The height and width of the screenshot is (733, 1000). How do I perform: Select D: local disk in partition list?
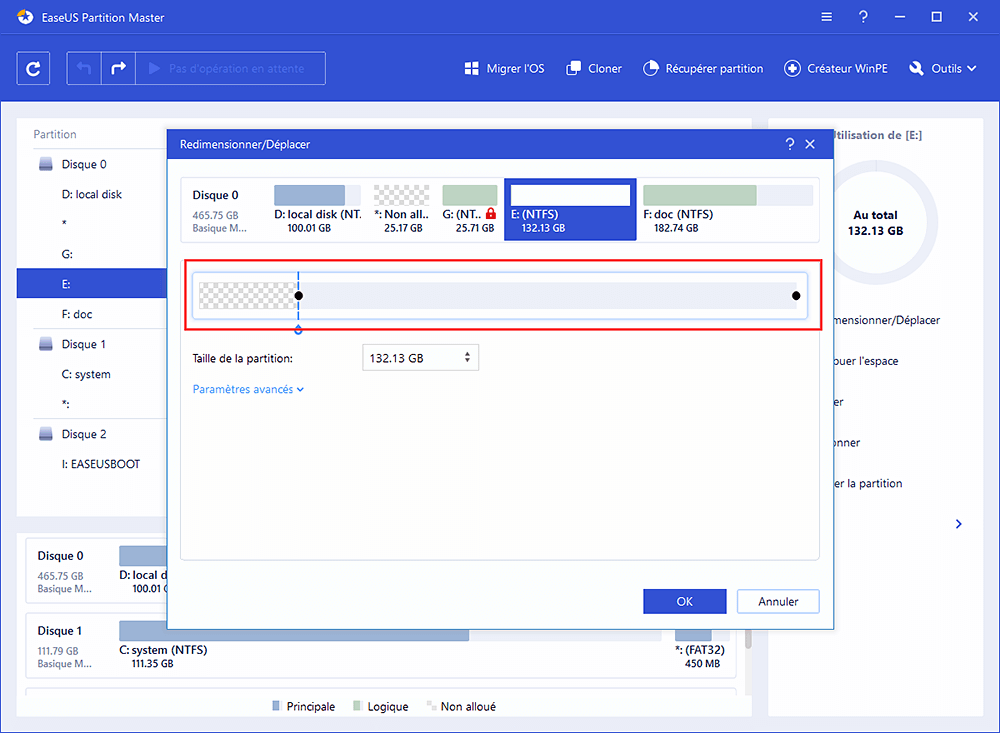pyautogui.click(x=92, y=194)
